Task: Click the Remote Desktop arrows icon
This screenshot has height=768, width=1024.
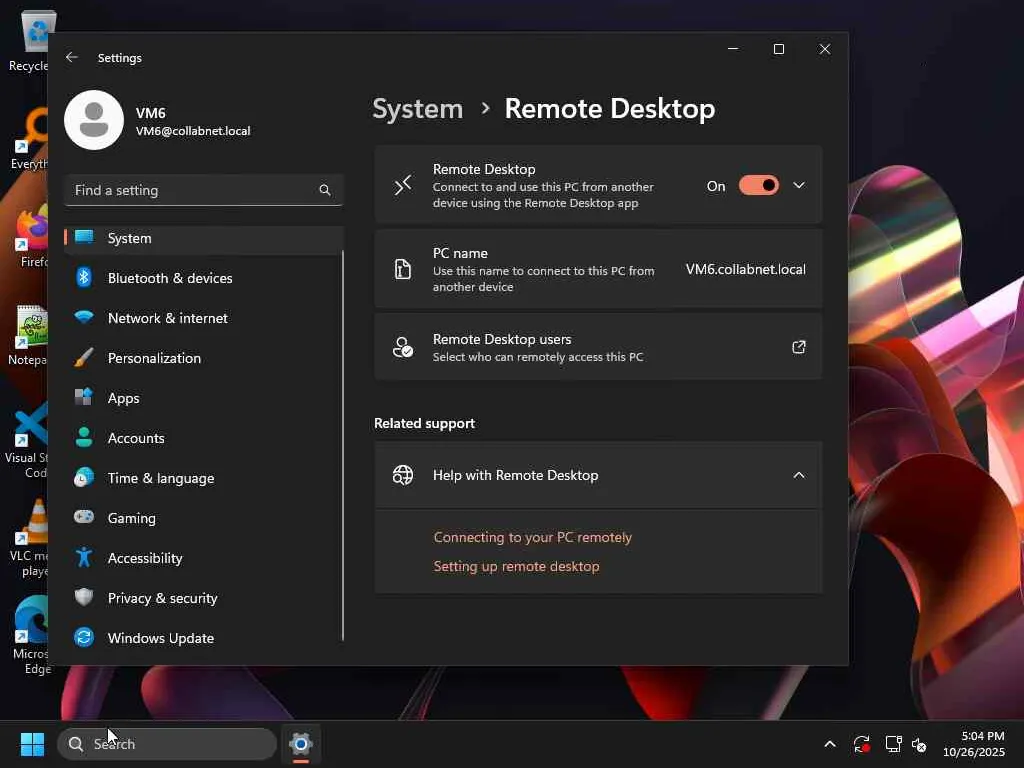Action: [x=403, y=185]
